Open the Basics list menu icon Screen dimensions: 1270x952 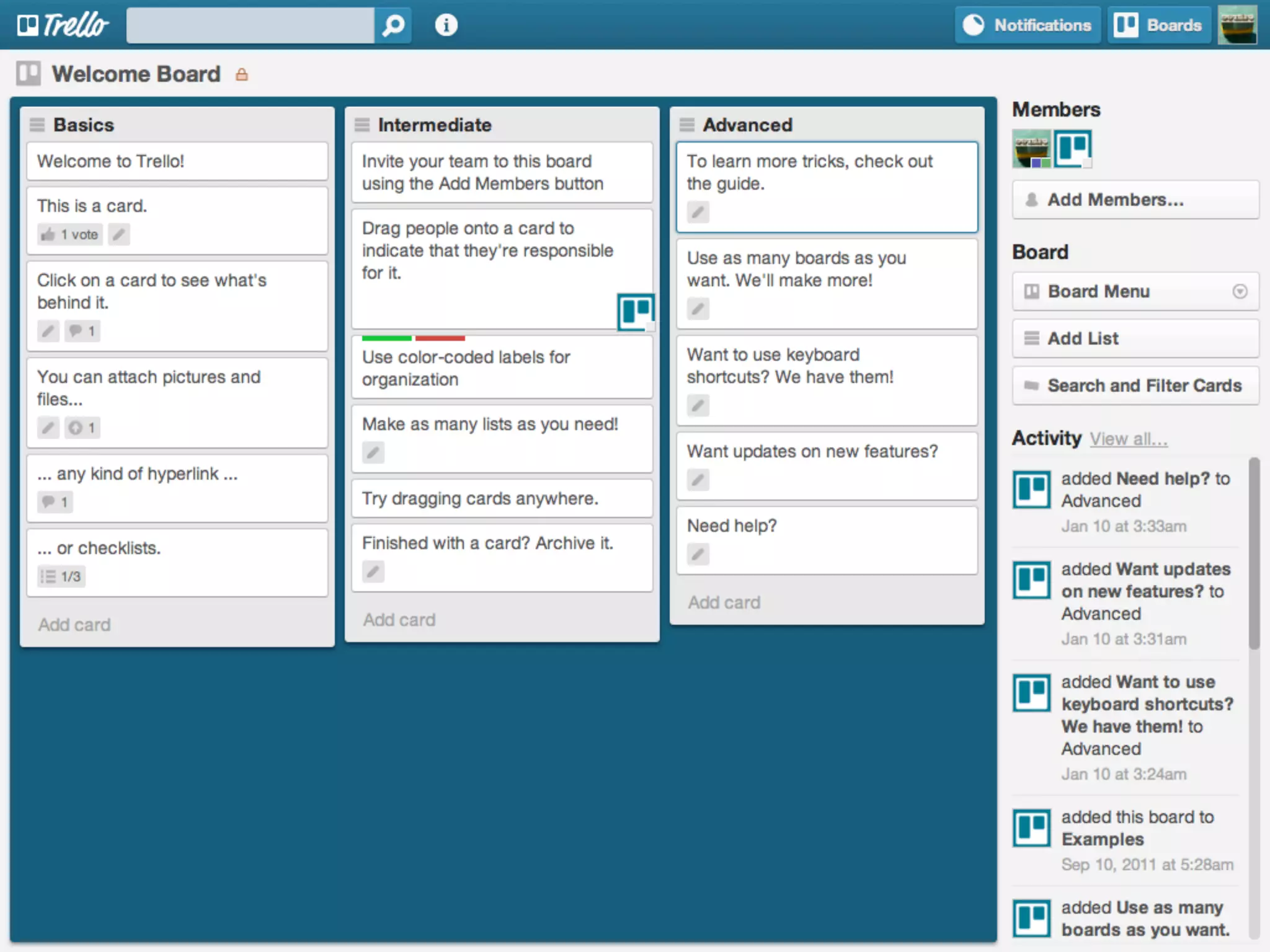pos(37,125)
